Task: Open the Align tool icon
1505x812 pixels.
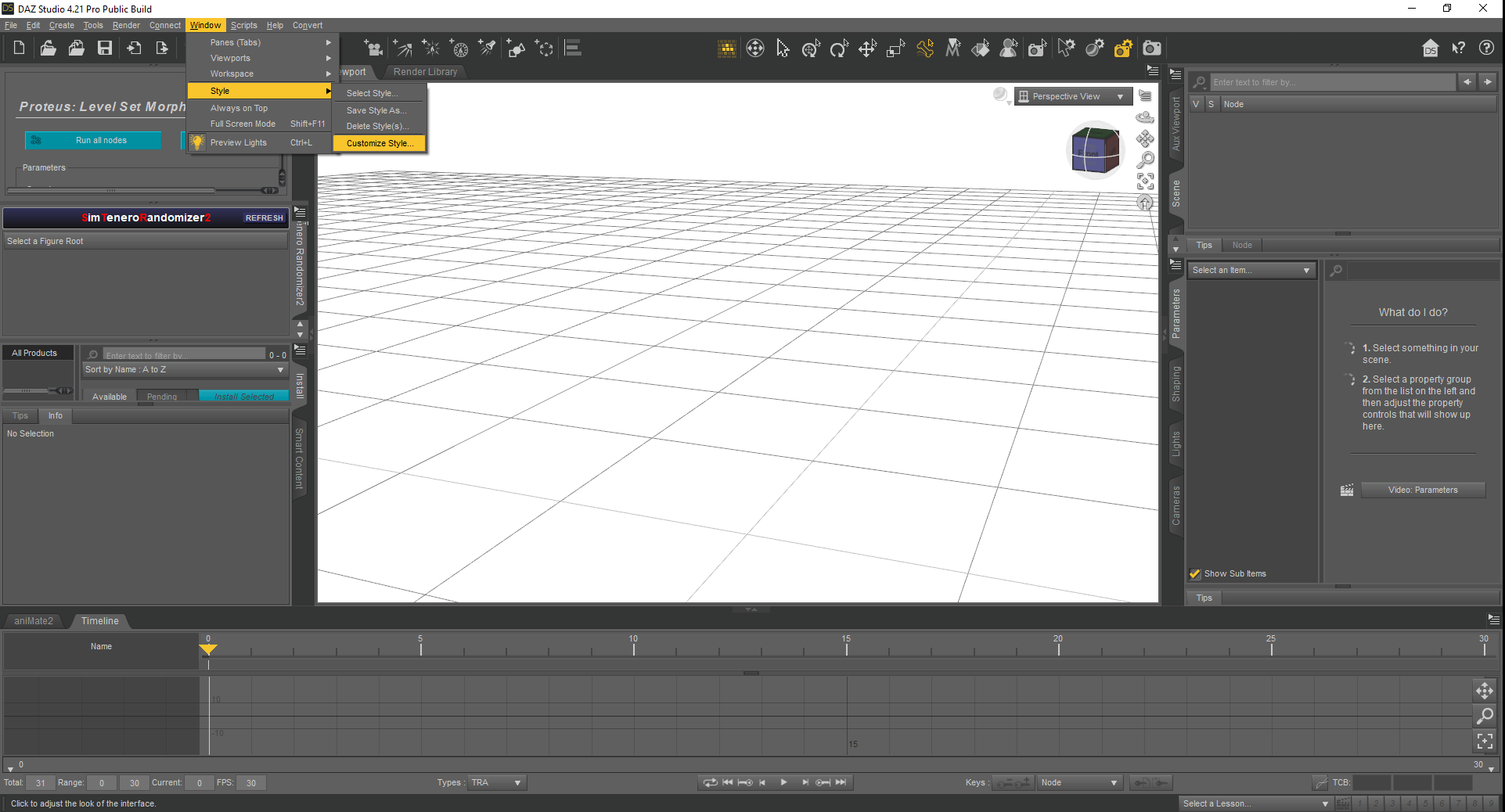Action: pos(573,49)
